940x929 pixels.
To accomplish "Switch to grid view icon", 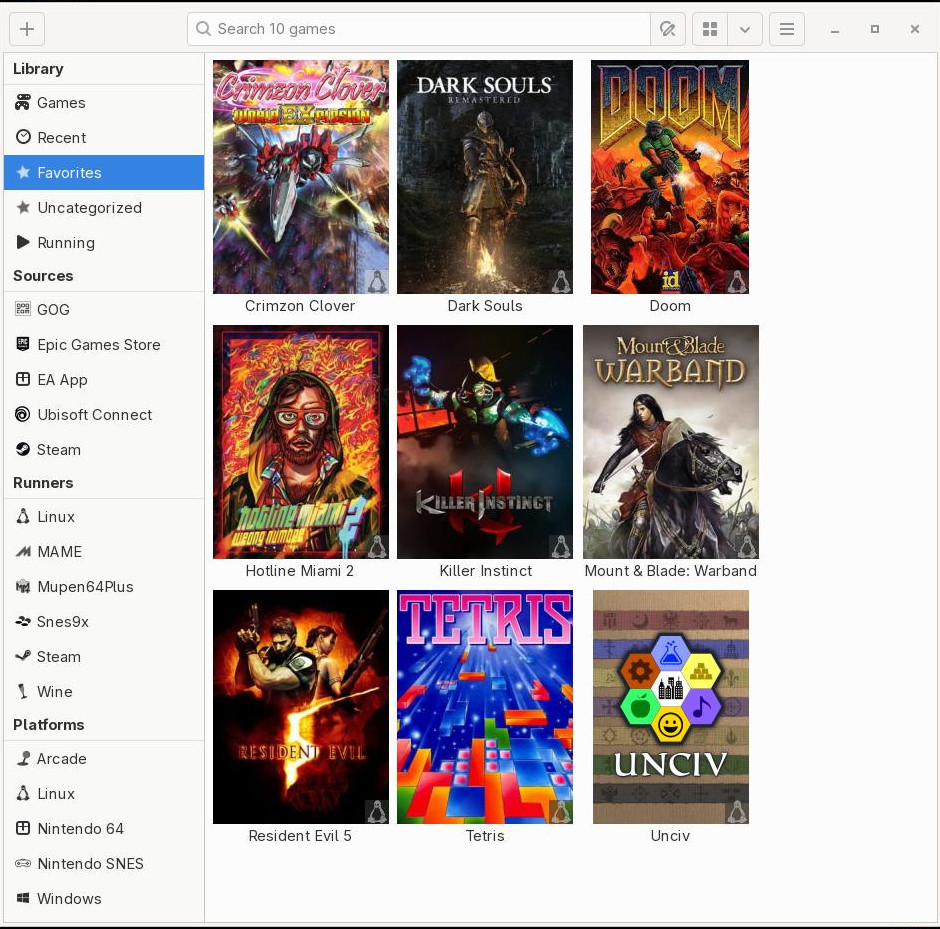I will [710, 29].
